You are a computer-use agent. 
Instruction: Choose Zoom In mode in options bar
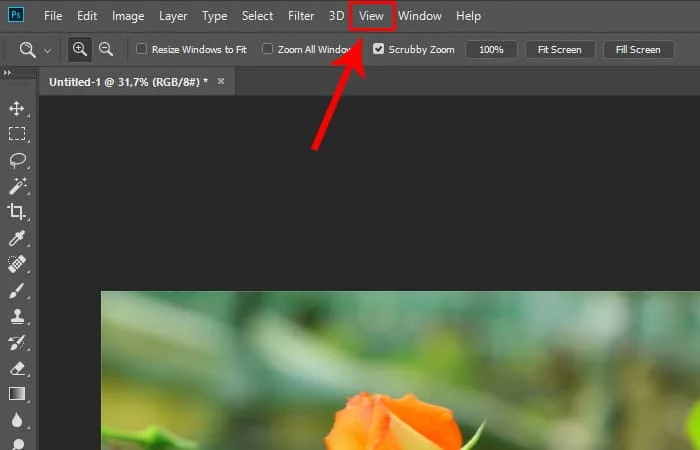click(x=80, y=49)
